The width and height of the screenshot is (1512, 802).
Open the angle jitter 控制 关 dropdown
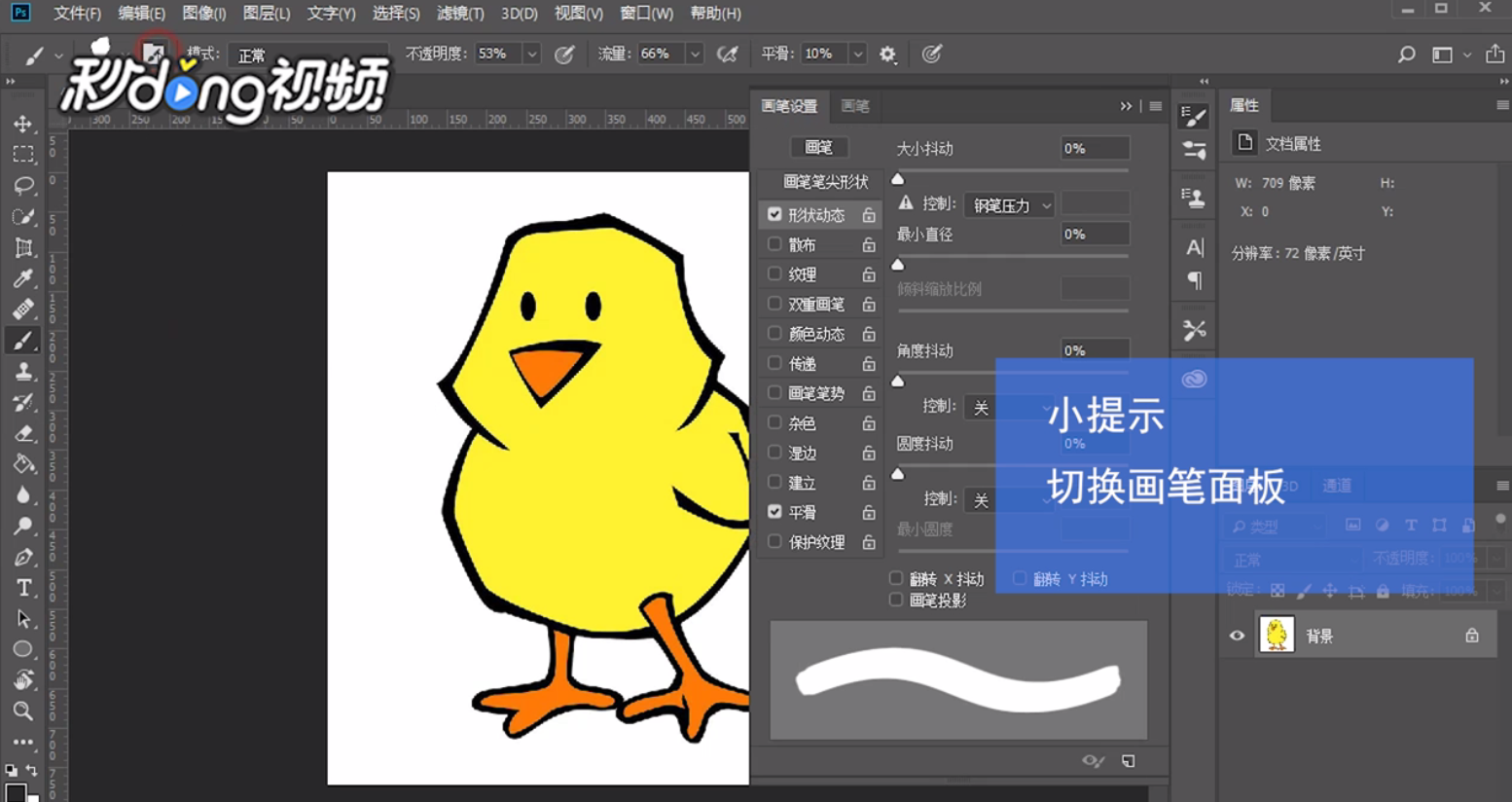click(x=1010, y=407)
